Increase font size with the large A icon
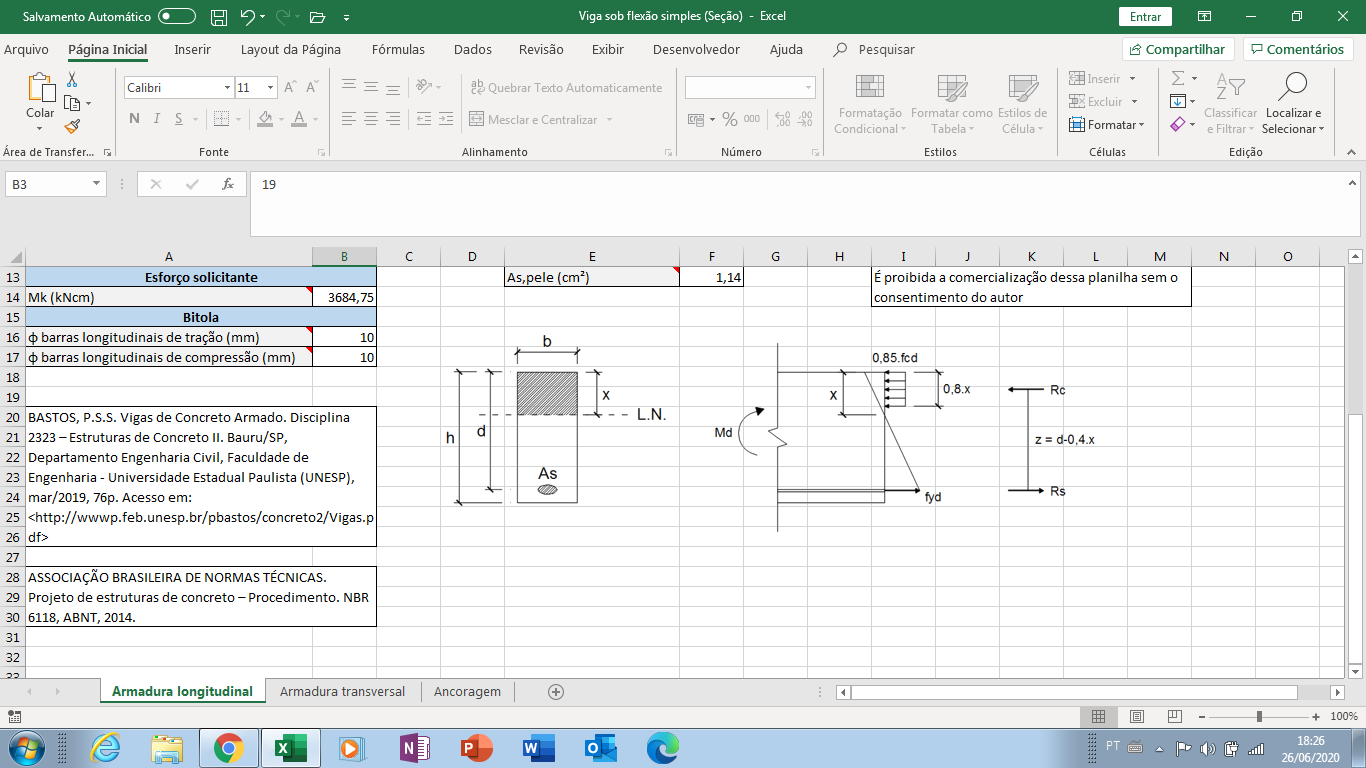The image size is (1366, 768). [290, 88]
